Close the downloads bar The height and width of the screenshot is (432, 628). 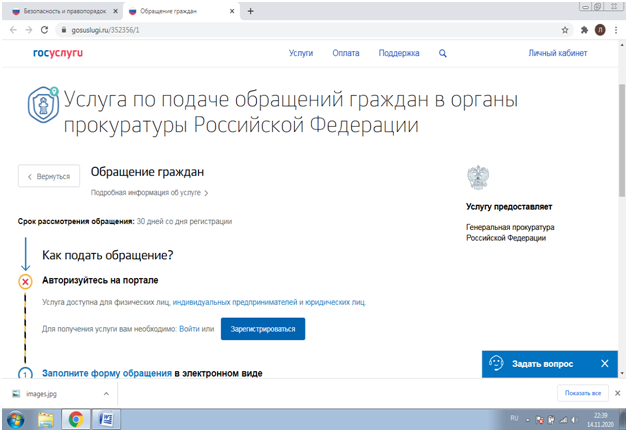[x=618, y=393]
